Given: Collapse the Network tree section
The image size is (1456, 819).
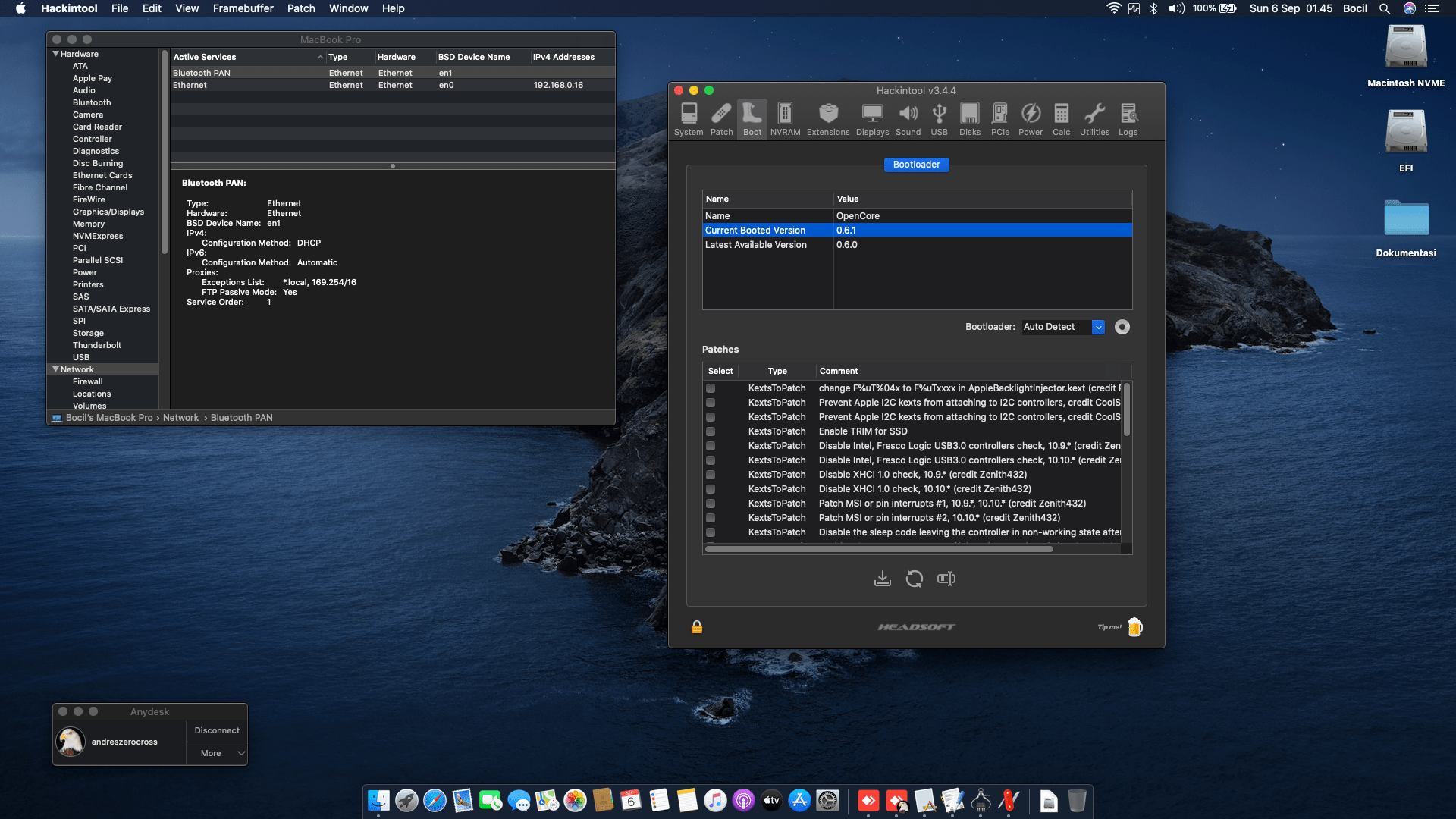Looking at the screenshot, I should coord(55,369).
